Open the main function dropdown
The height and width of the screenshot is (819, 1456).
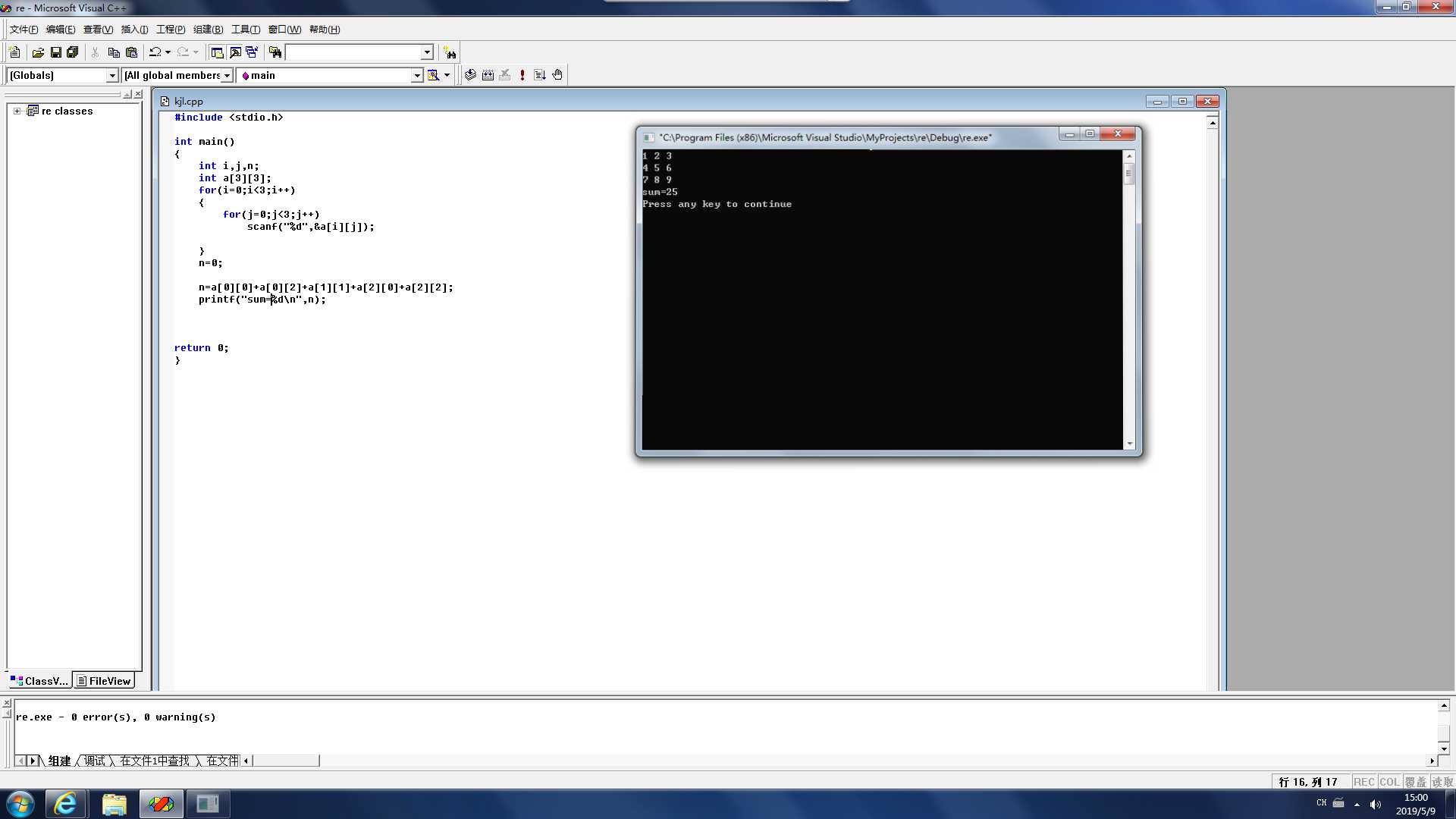[417, 75]
